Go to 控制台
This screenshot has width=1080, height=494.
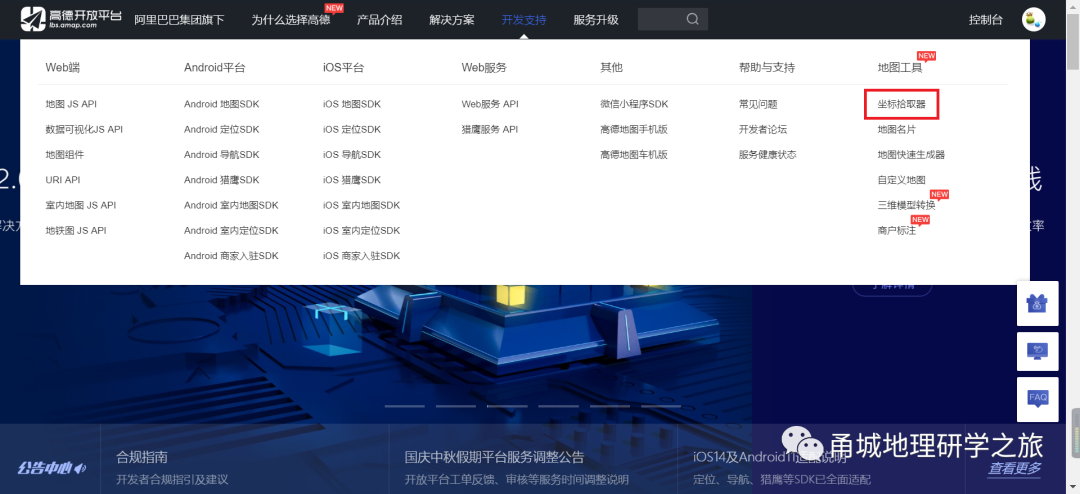pyautogui.click(x=986, y=20)
